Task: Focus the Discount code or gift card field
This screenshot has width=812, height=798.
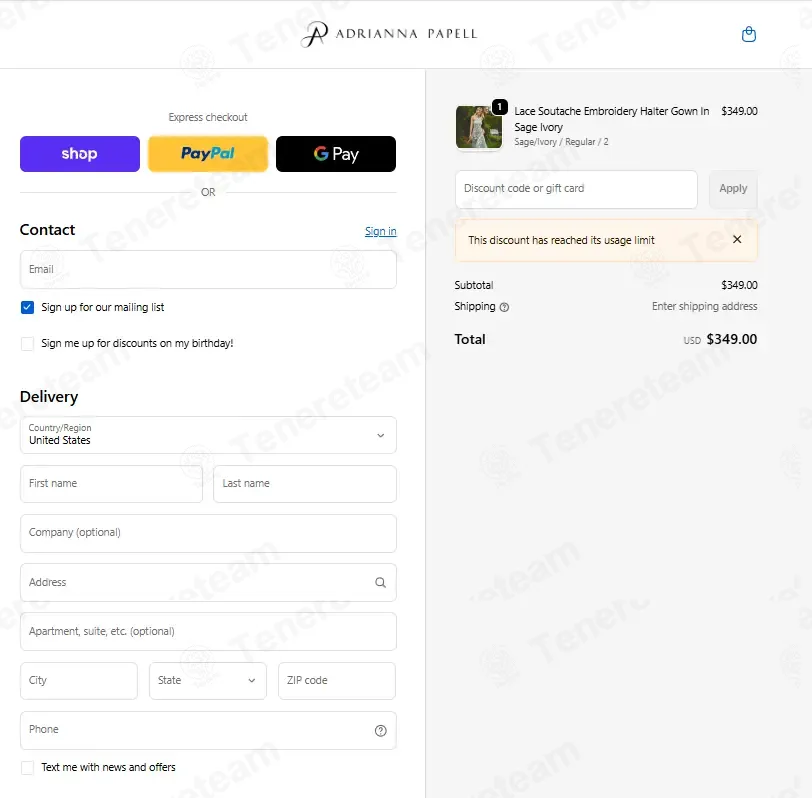Action: pyautogui.click(x=576, y=189)
